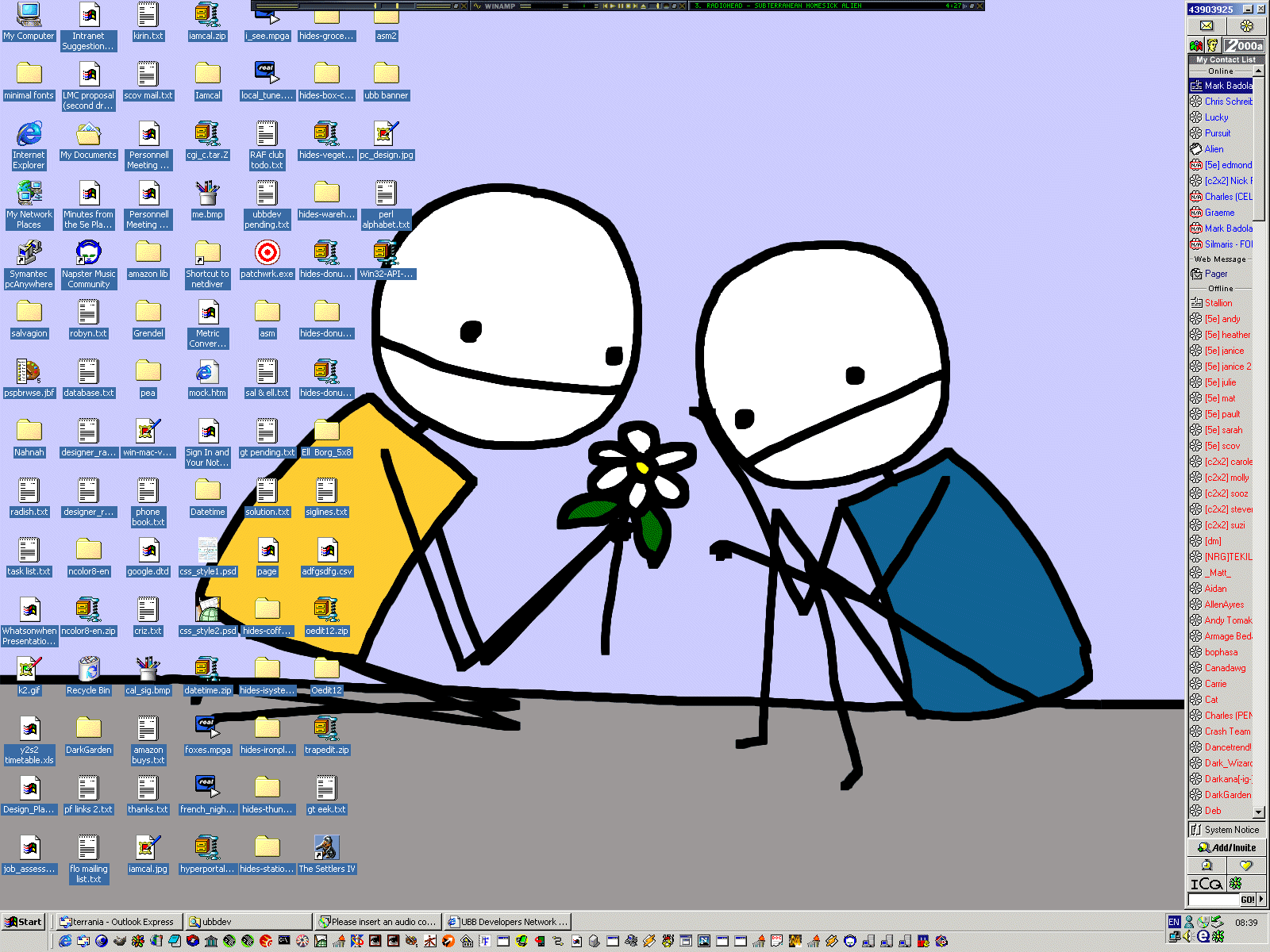
Task: Open the Recycle Bin icon
Action: pos(88,676)
